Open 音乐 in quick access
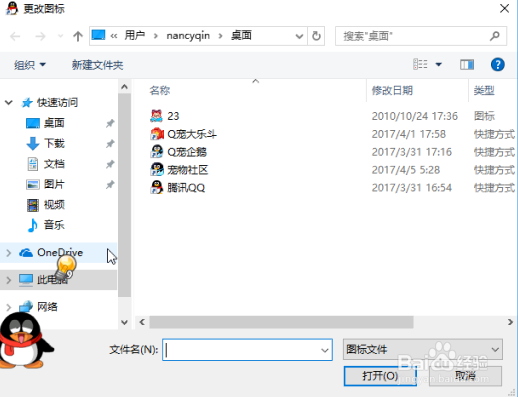The image size is (518, 397). point(54,225)
